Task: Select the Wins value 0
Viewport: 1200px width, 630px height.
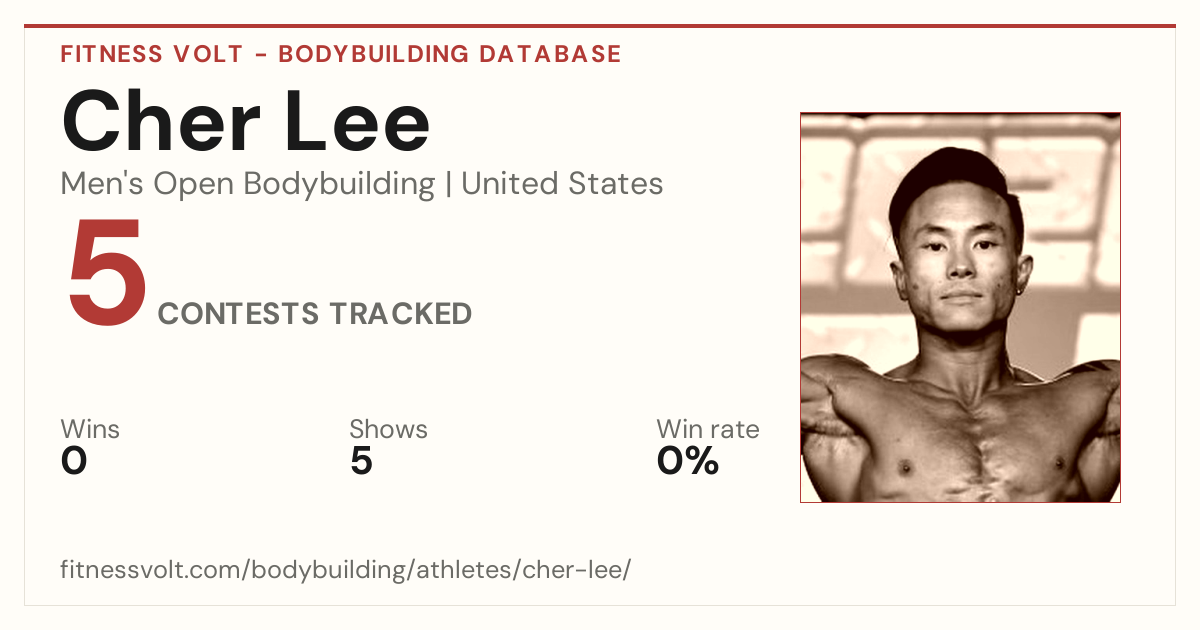Action: [74, 461]
